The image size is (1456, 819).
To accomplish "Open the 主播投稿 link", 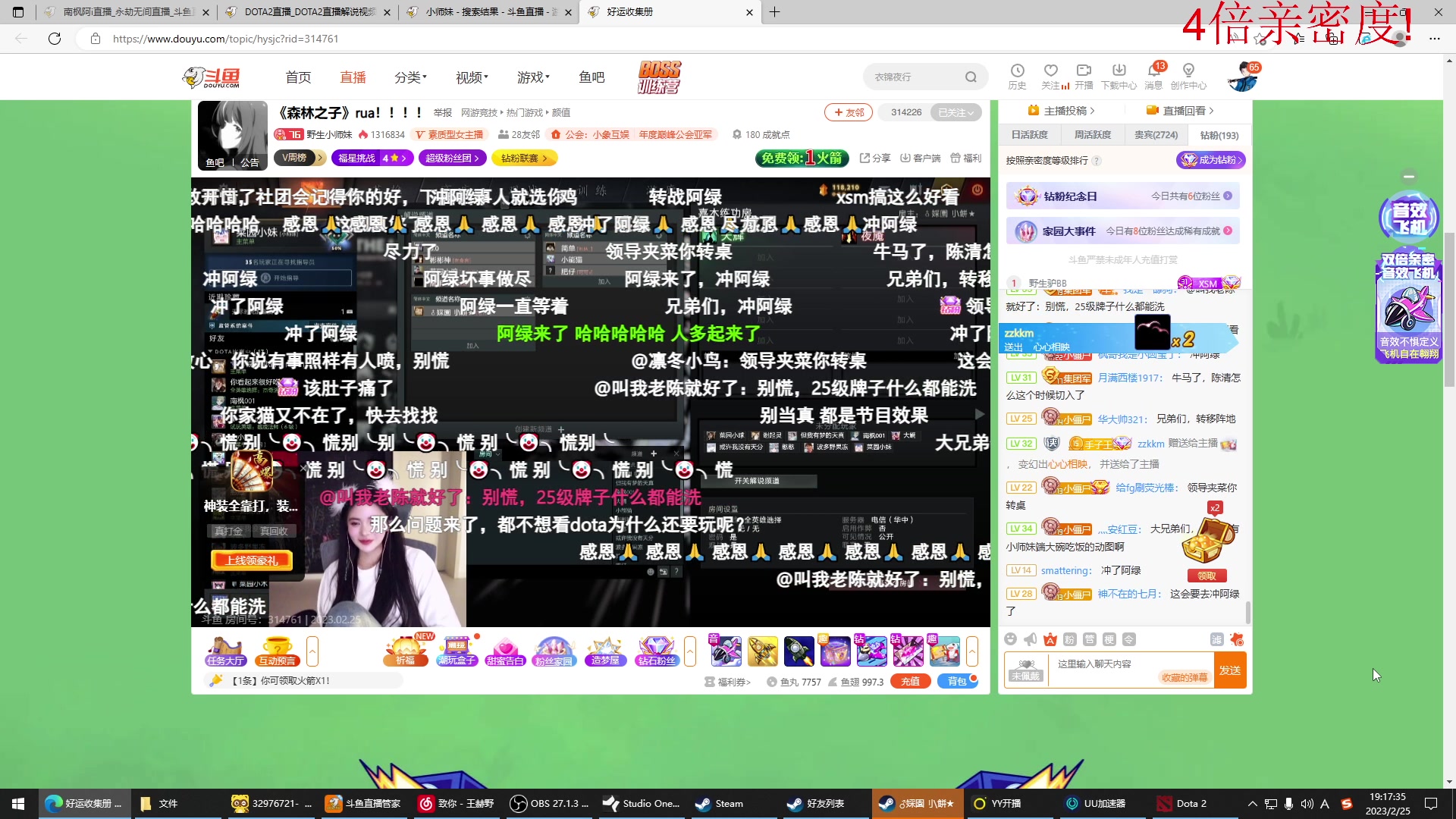I will pyautogui.click(x=1061, y=111).
